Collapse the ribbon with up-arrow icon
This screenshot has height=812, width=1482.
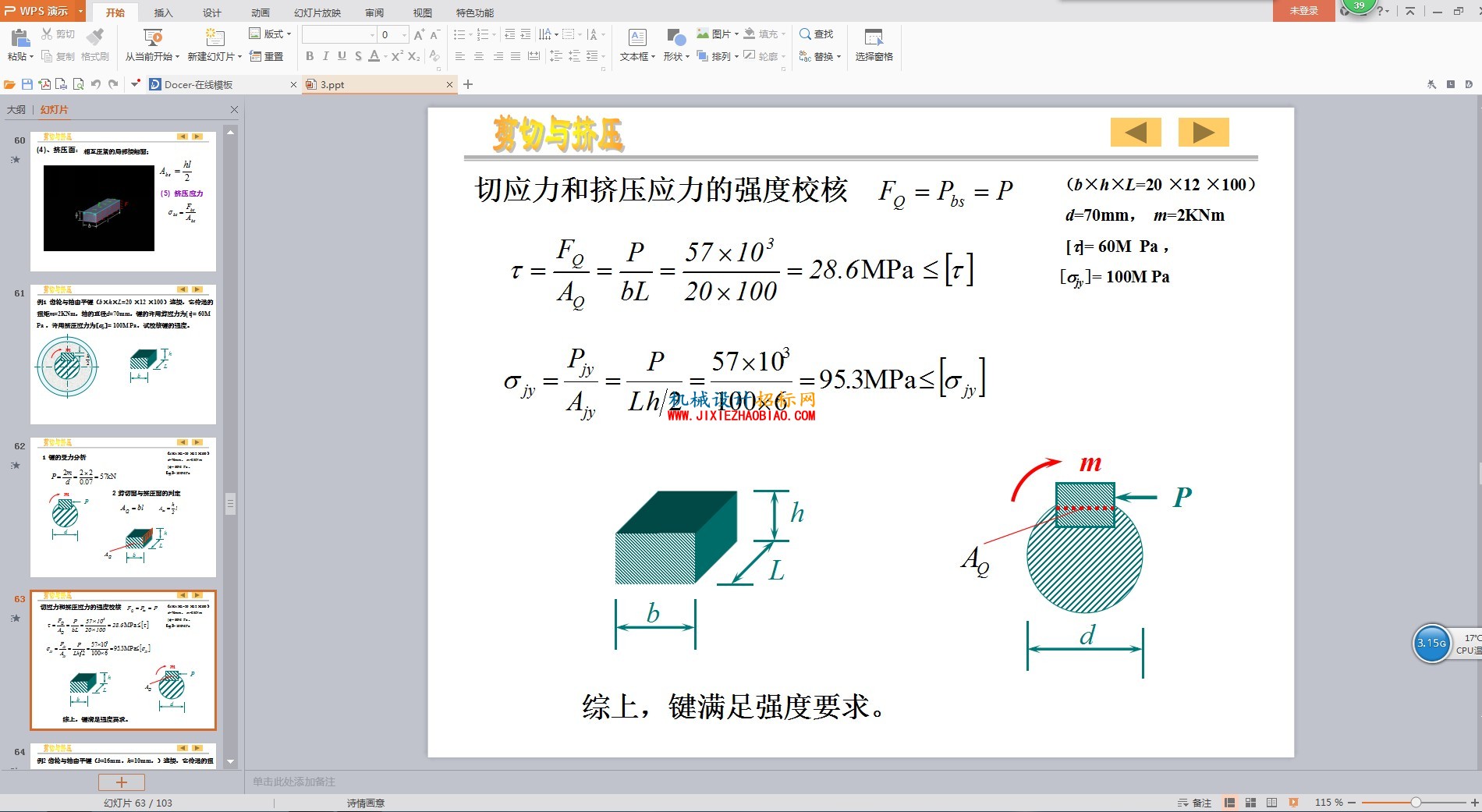[x=1410, y=11]
